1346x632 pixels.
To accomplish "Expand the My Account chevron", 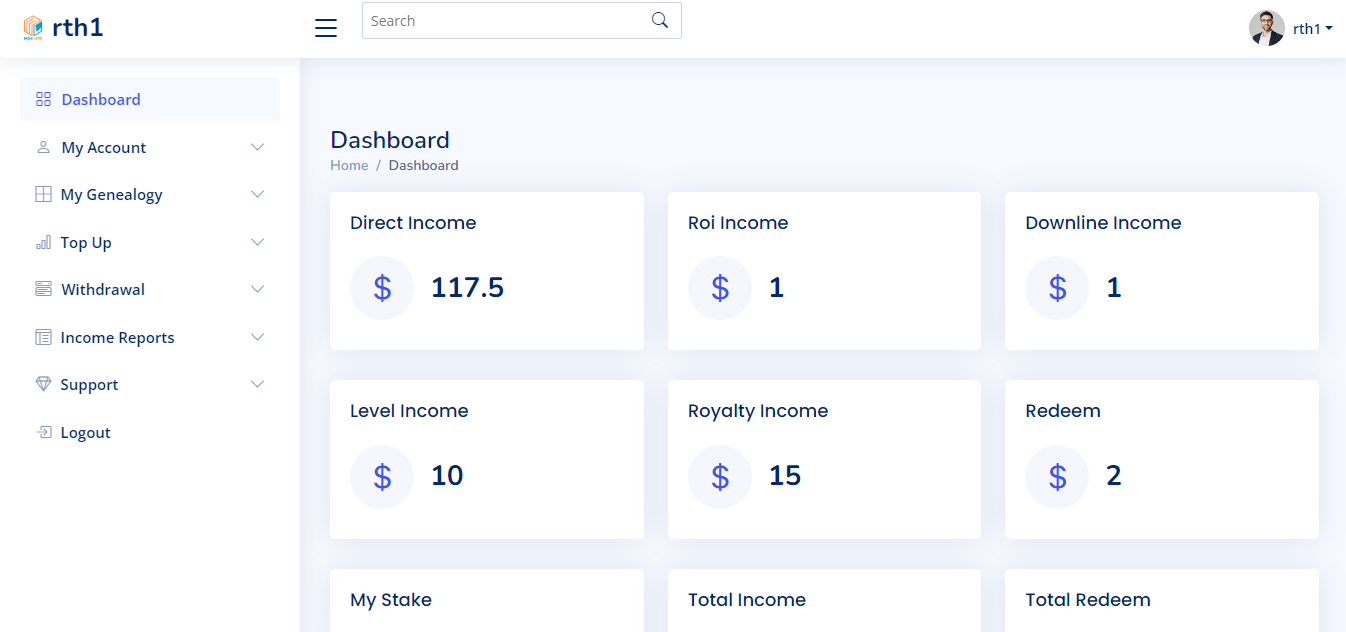I will pyautogui.click(x=257, y=147).
